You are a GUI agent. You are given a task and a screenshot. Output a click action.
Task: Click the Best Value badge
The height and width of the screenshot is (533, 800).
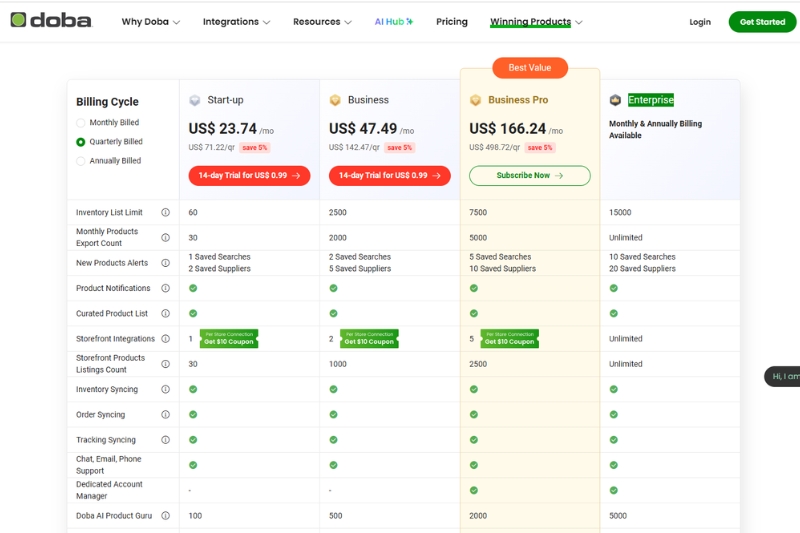click(530, 68)
